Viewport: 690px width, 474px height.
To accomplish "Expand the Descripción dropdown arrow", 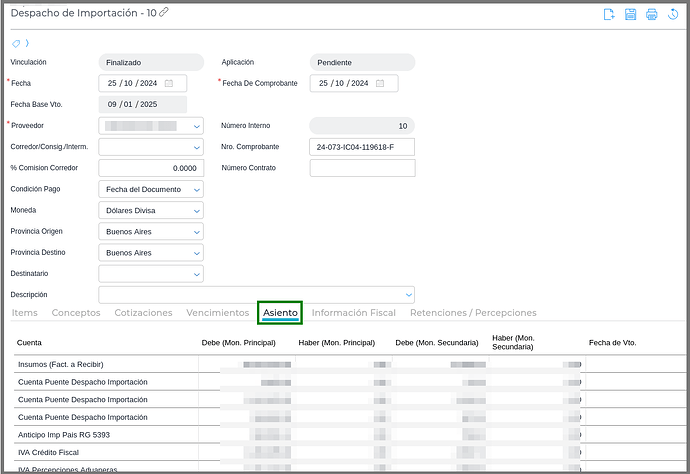I will click(408, 295).
